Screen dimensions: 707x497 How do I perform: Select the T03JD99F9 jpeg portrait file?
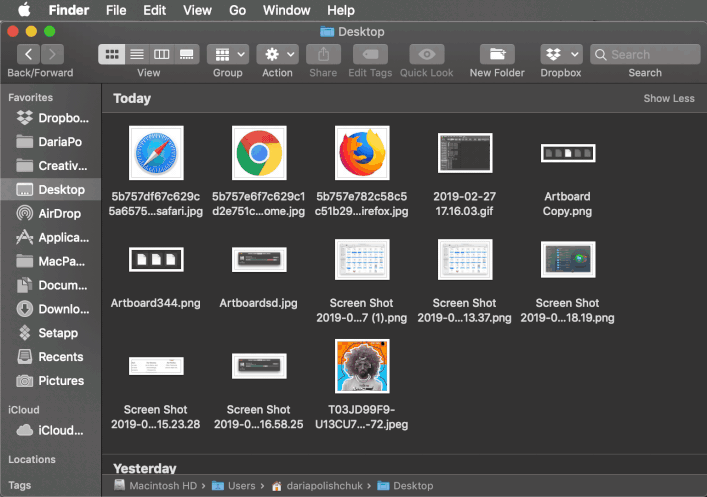click(362, 366)
